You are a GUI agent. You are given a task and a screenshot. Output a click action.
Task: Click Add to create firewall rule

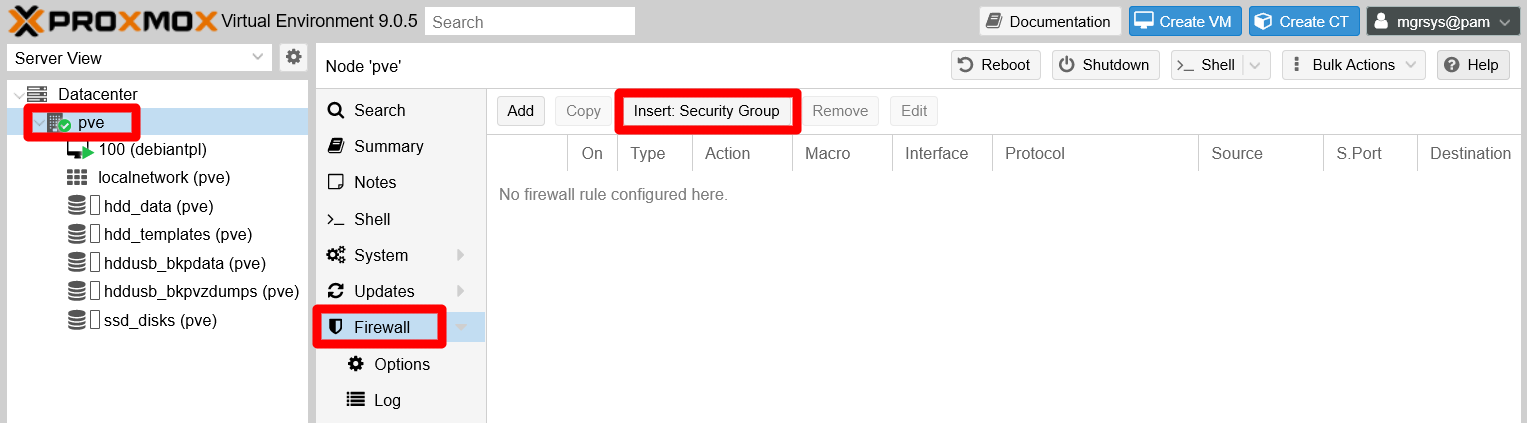(x=520, y=111)
